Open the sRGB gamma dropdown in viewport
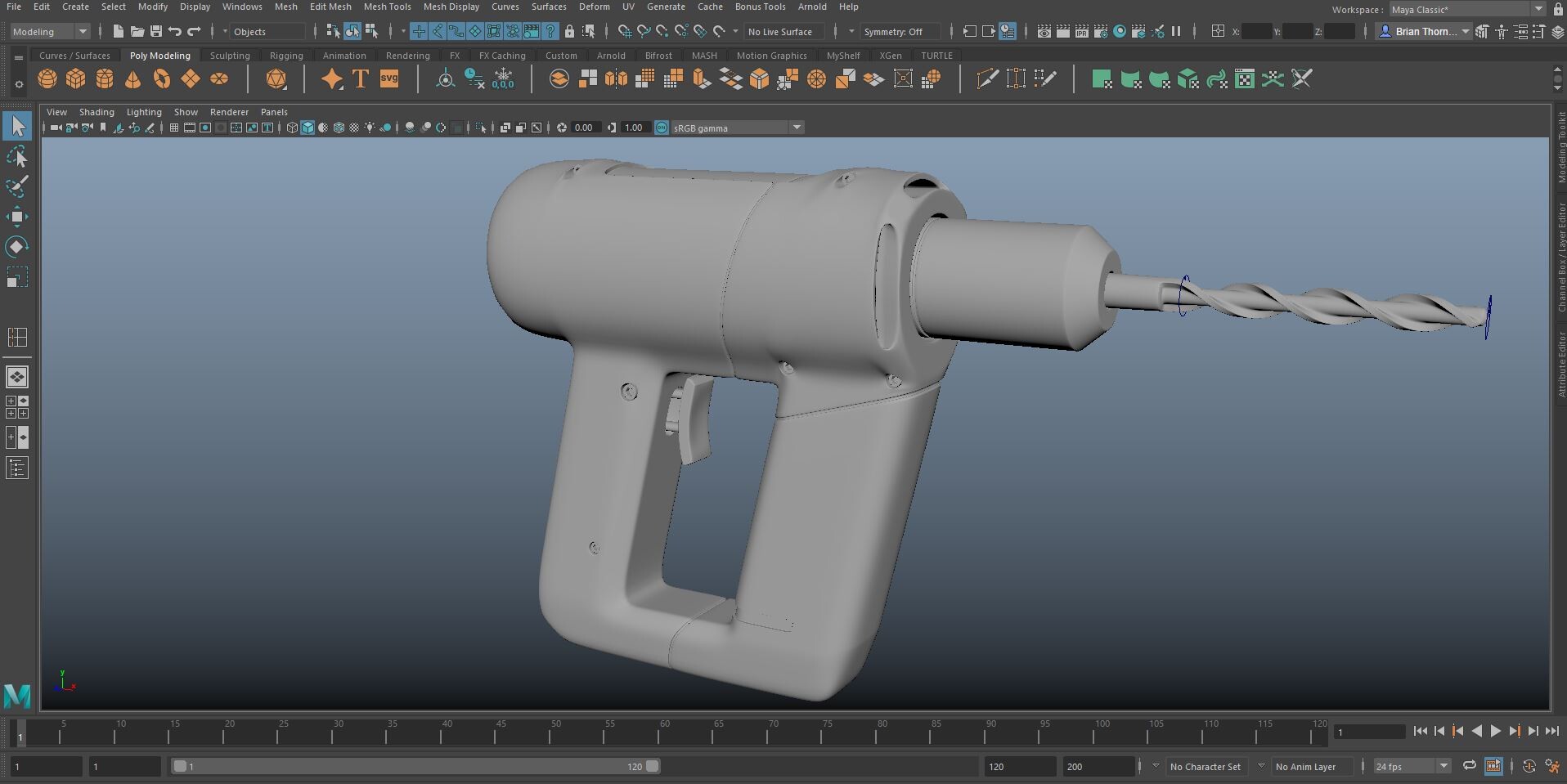This screenshot has height=784, width=1567. pos(797,128)
